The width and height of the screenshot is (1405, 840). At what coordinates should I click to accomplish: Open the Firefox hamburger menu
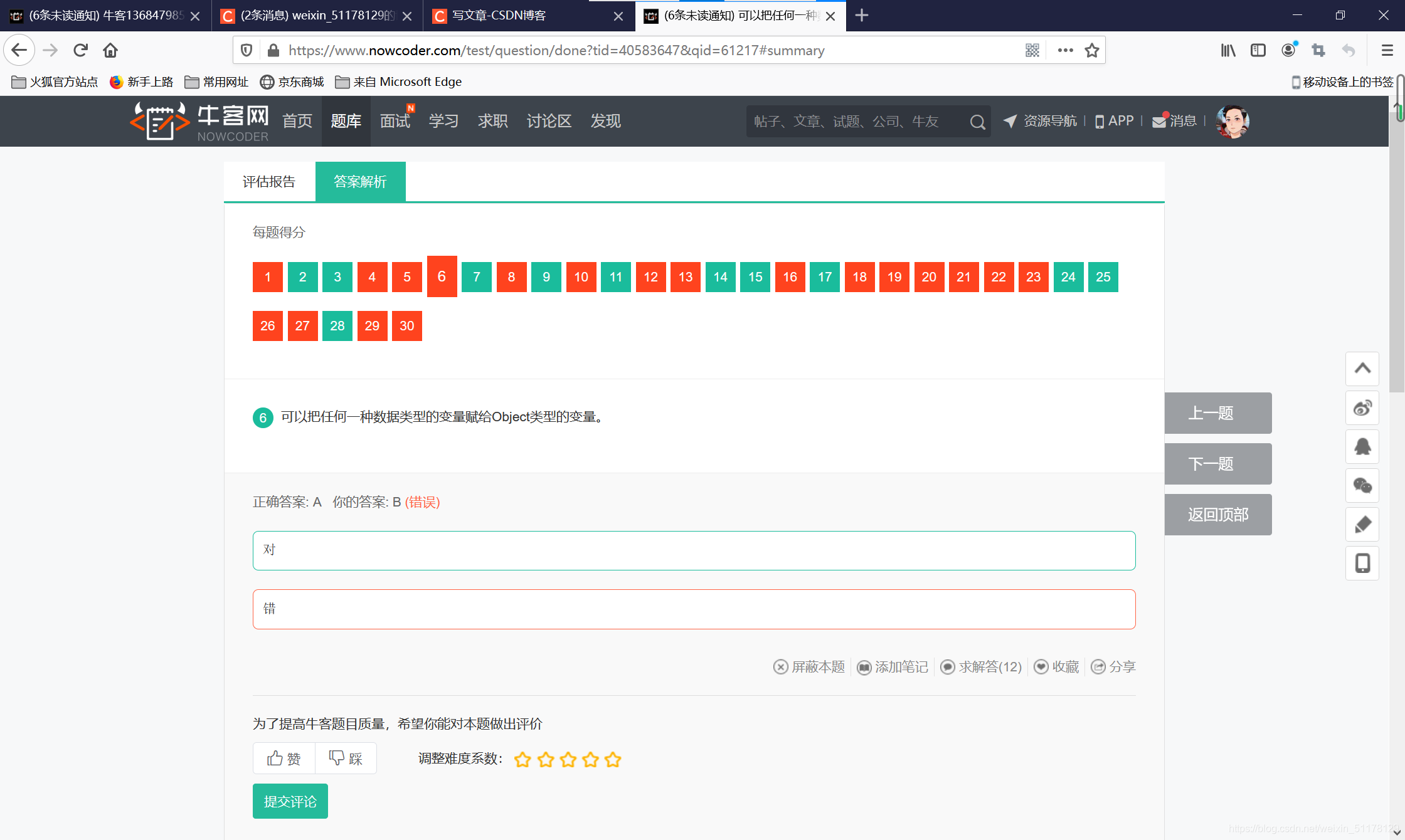[1387, 50]
